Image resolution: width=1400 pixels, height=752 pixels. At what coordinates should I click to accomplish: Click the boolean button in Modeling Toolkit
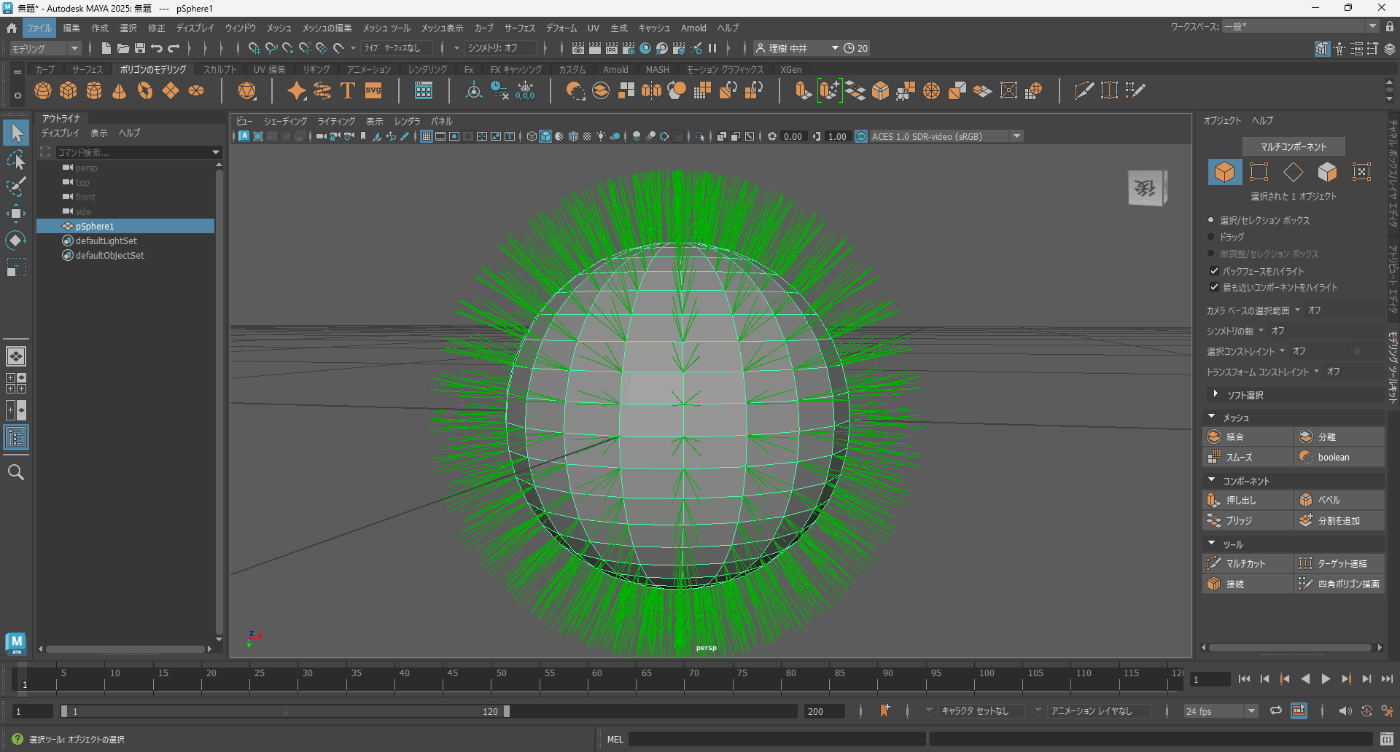pyautogui.click(x=1340, y=457)
